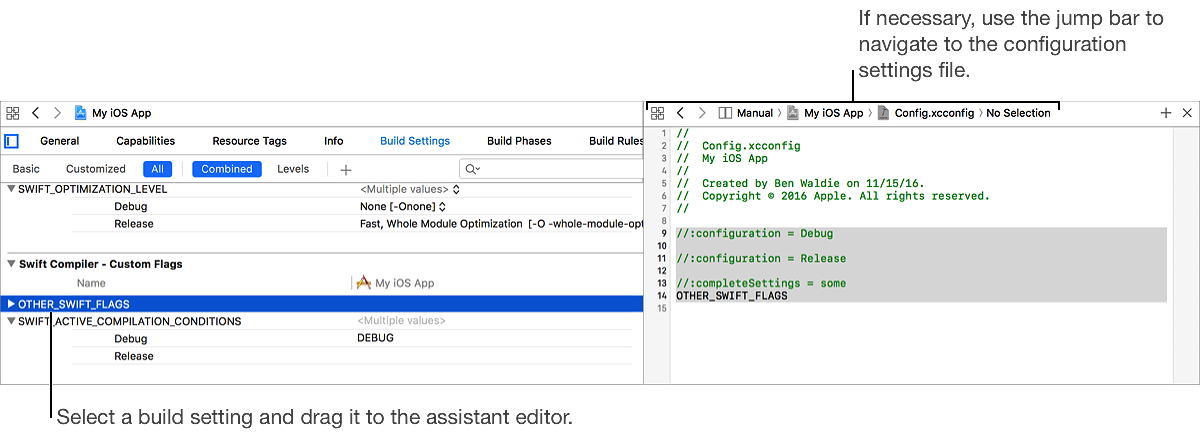Image resolution: width=1200 pixels, height=435 pixels.
Task: Toggle the targets list sidebar icon
Action: tap(12, 141)
